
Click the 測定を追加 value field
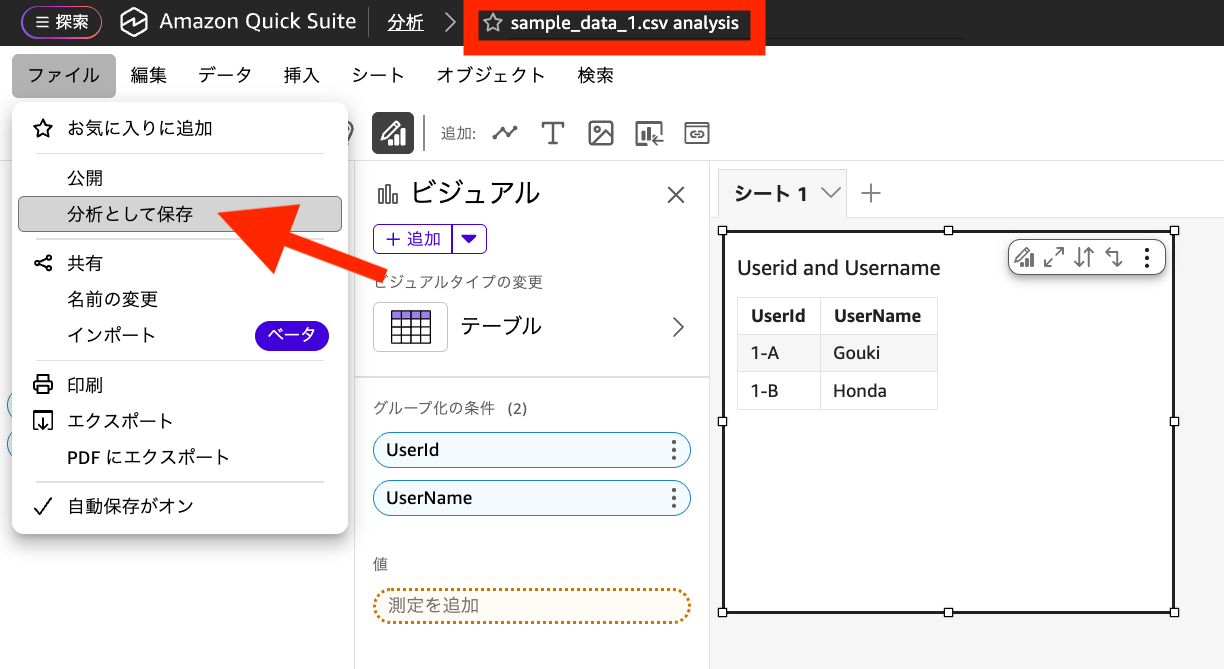pyautogui.click(x=531, y=605)
